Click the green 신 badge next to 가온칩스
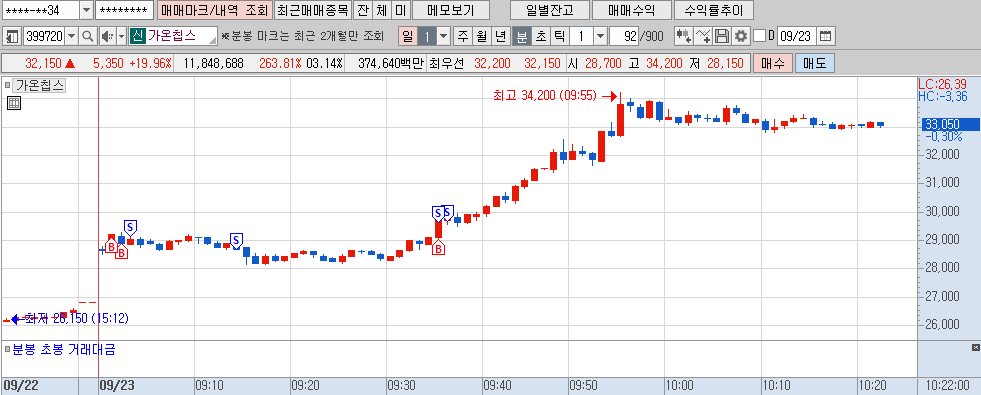Screen dimensions: 981x395 tap(137, 36)
